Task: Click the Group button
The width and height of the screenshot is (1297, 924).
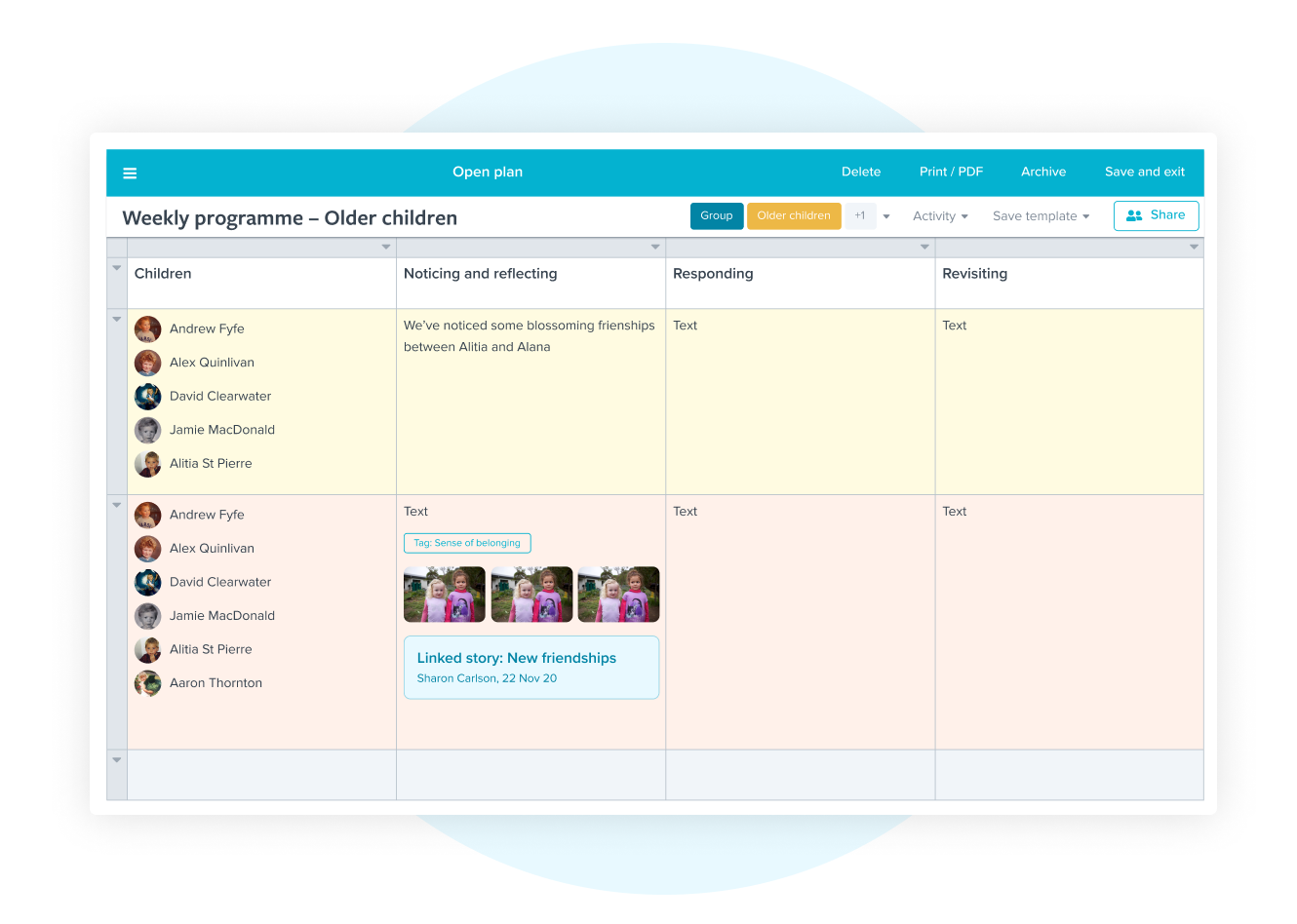Action: (717, 215)
